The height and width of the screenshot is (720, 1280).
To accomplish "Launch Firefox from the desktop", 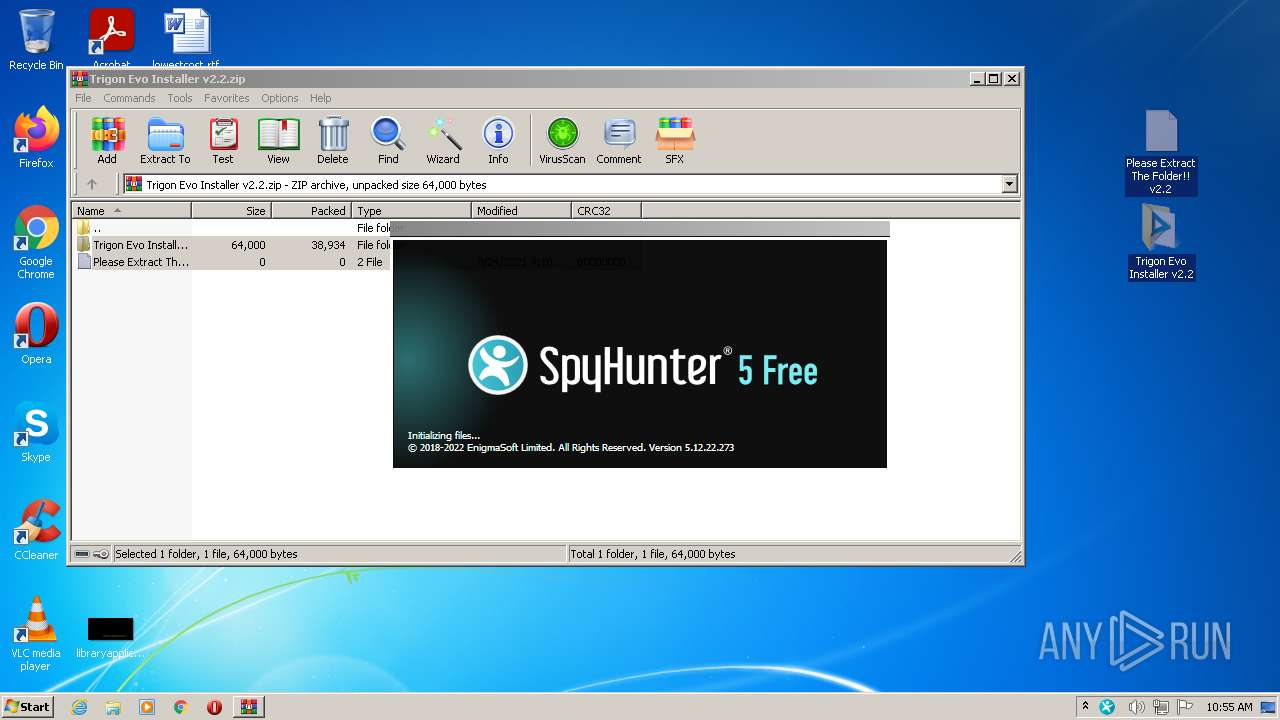I will (x=36, y=138).
